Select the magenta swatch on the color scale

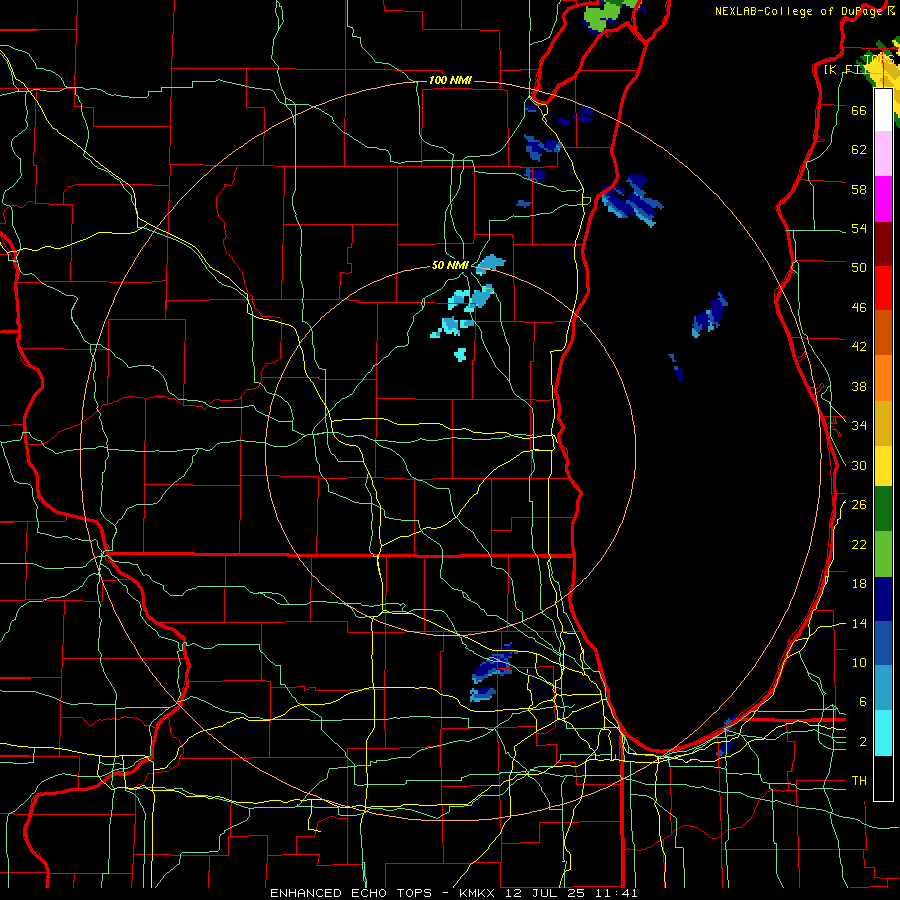tap(883, 199)
